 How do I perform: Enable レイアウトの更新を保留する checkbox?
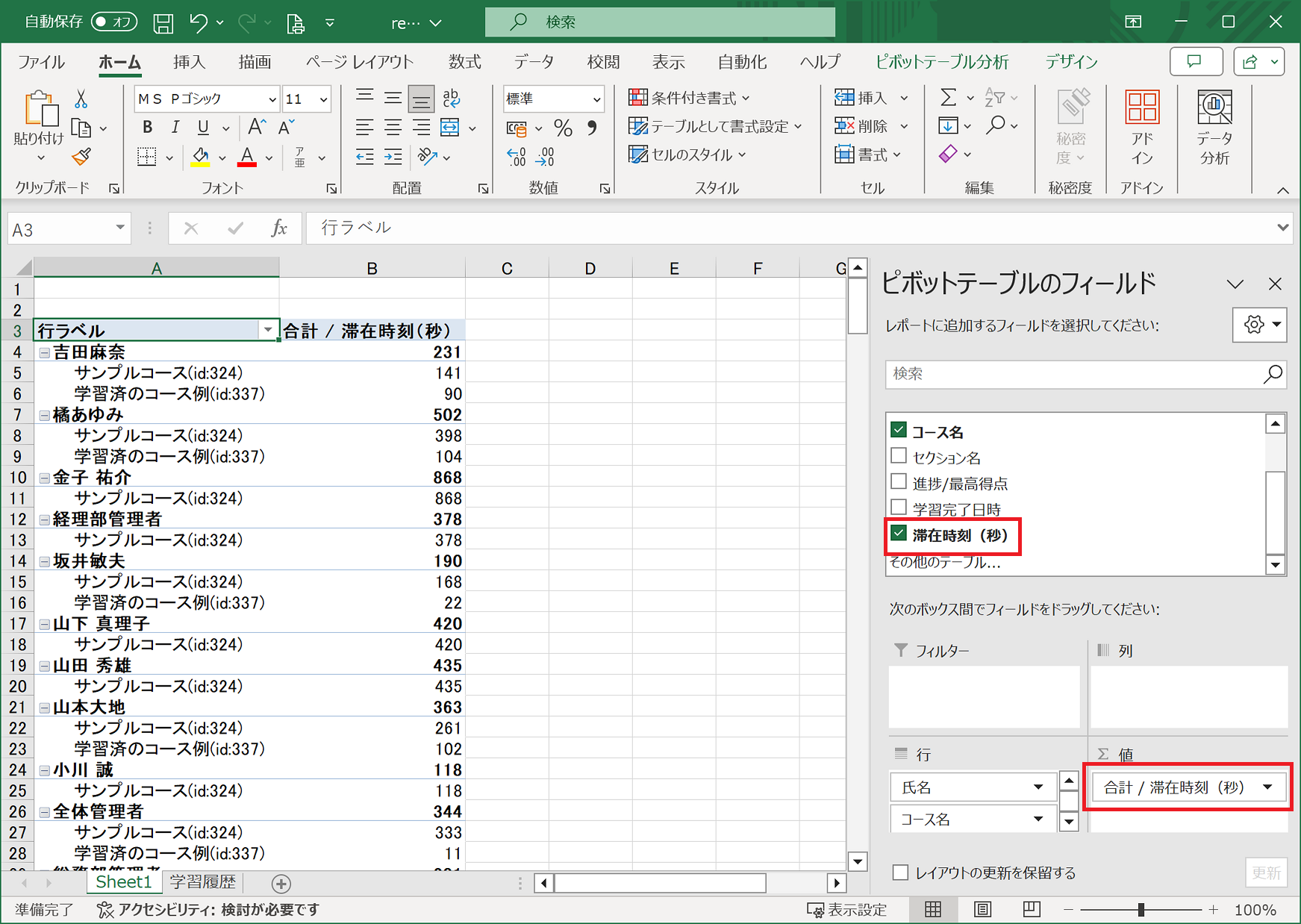point(901,873)
